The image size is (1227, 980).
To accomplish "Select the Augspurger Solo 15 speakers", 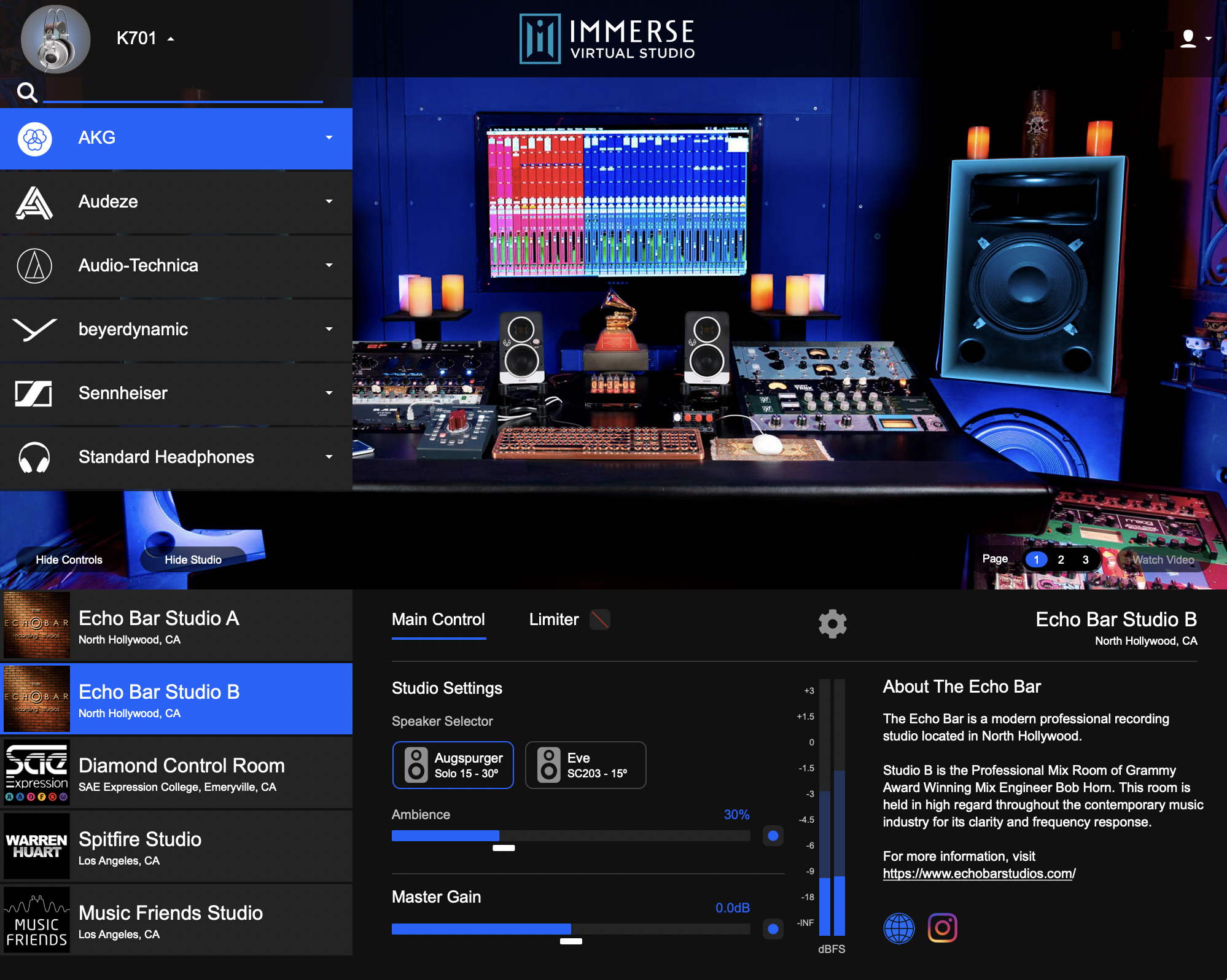I will [453, 764].
